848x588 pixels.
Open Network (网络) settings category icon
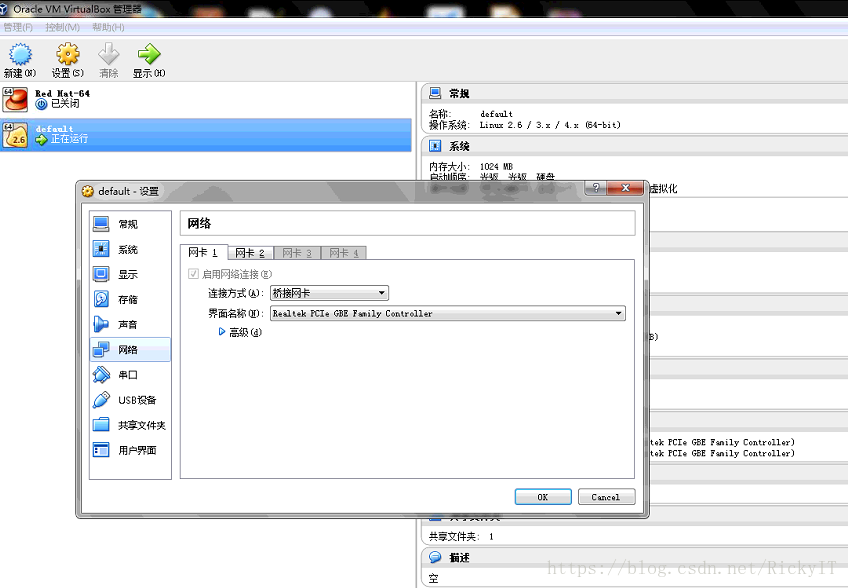pos(101,349)
